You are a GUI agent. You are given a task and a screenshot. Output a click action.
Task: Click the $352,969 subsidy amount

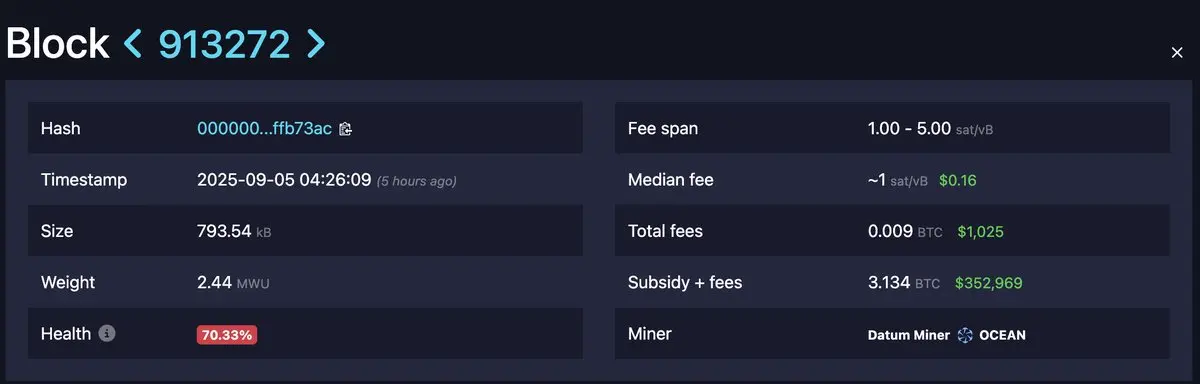(x=988, y=283)
